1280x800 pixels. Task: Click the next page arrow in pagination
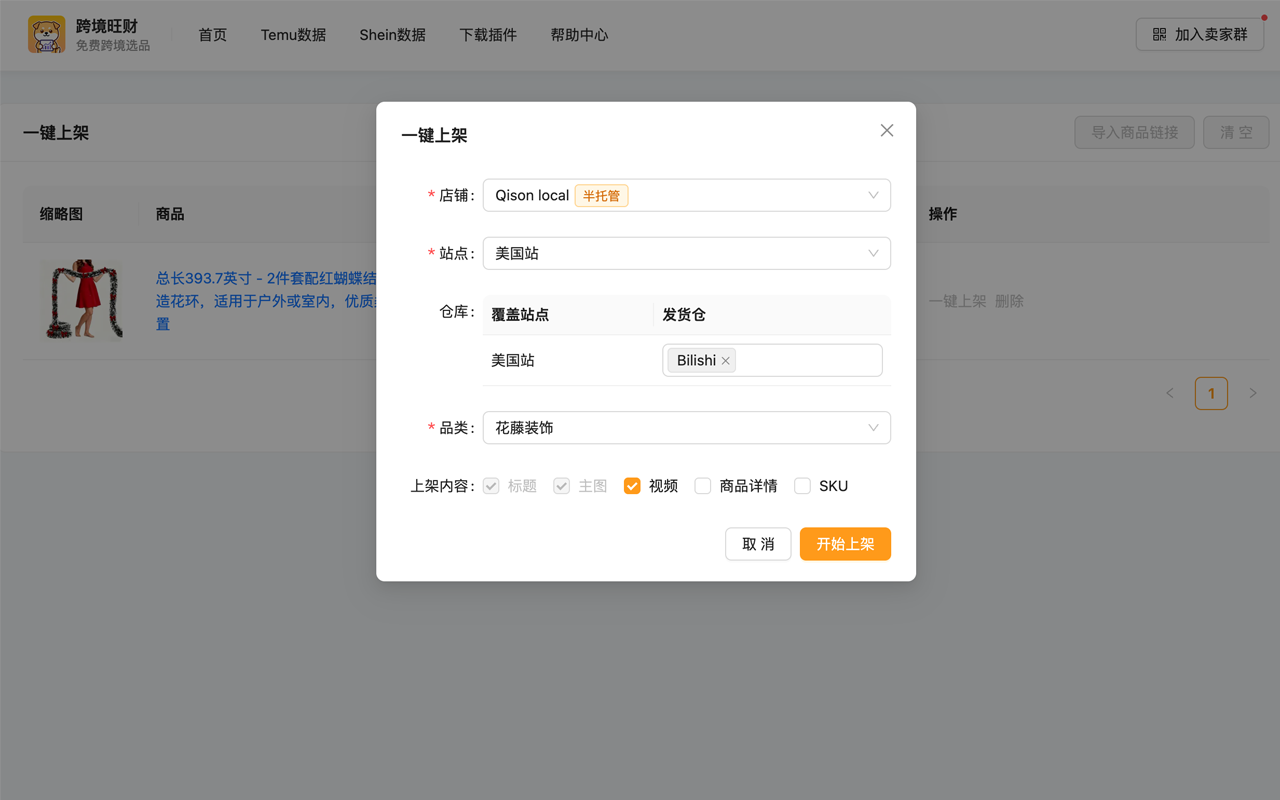coord(1253,393)
